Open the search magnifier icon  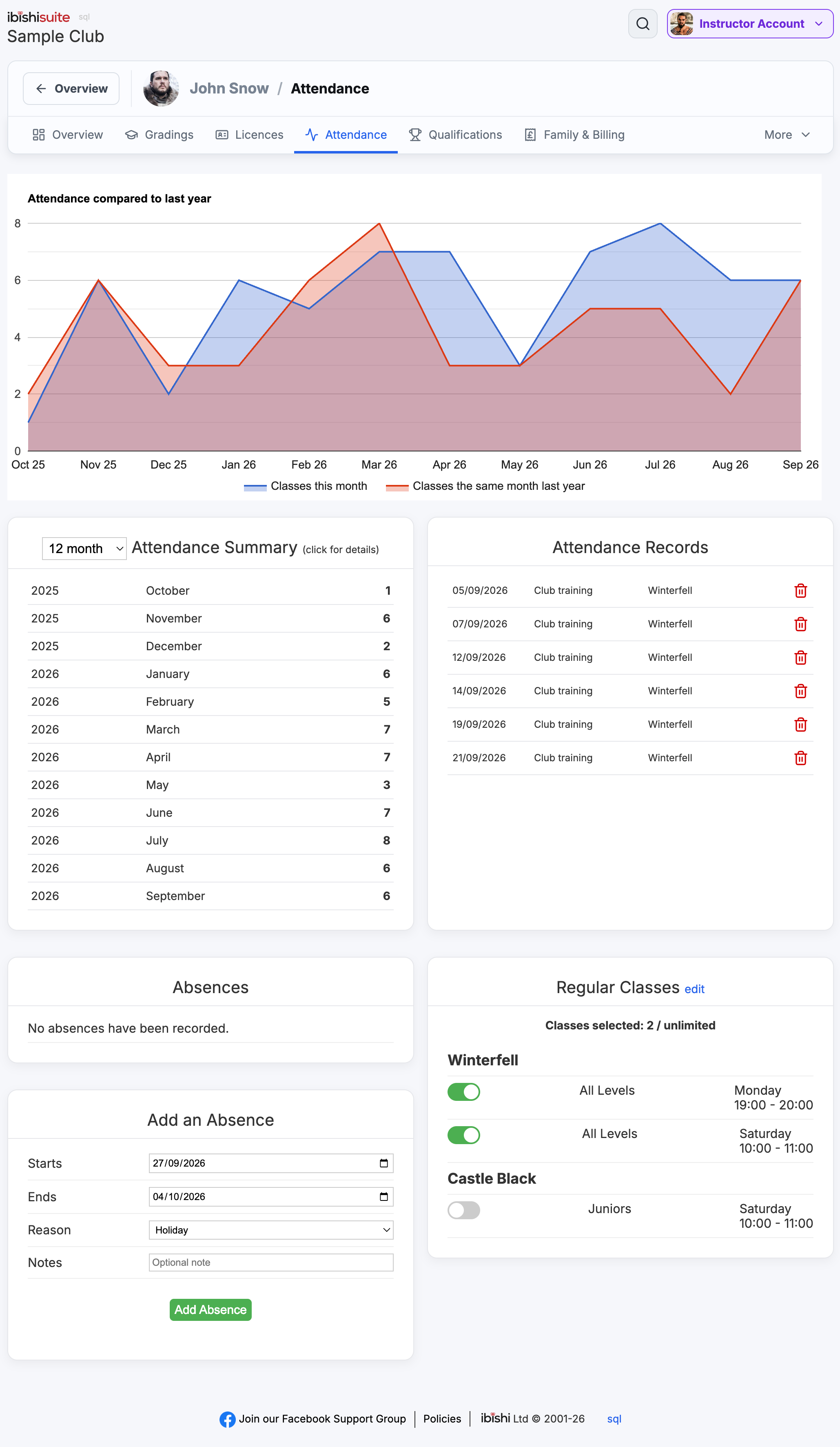643,24
